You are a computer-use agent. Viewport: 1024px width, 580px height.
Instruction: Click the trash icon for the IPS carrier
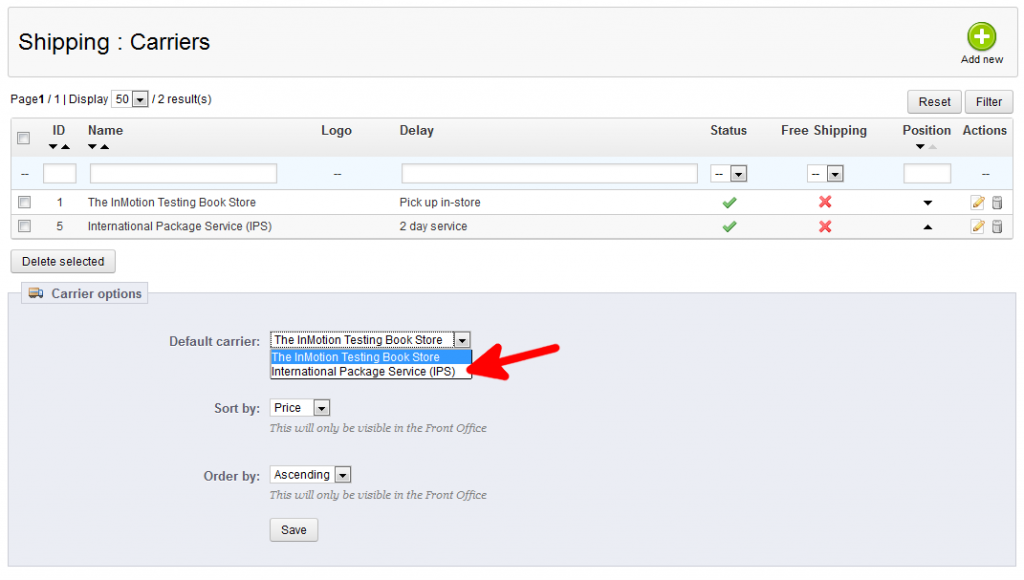pos(997,226)
